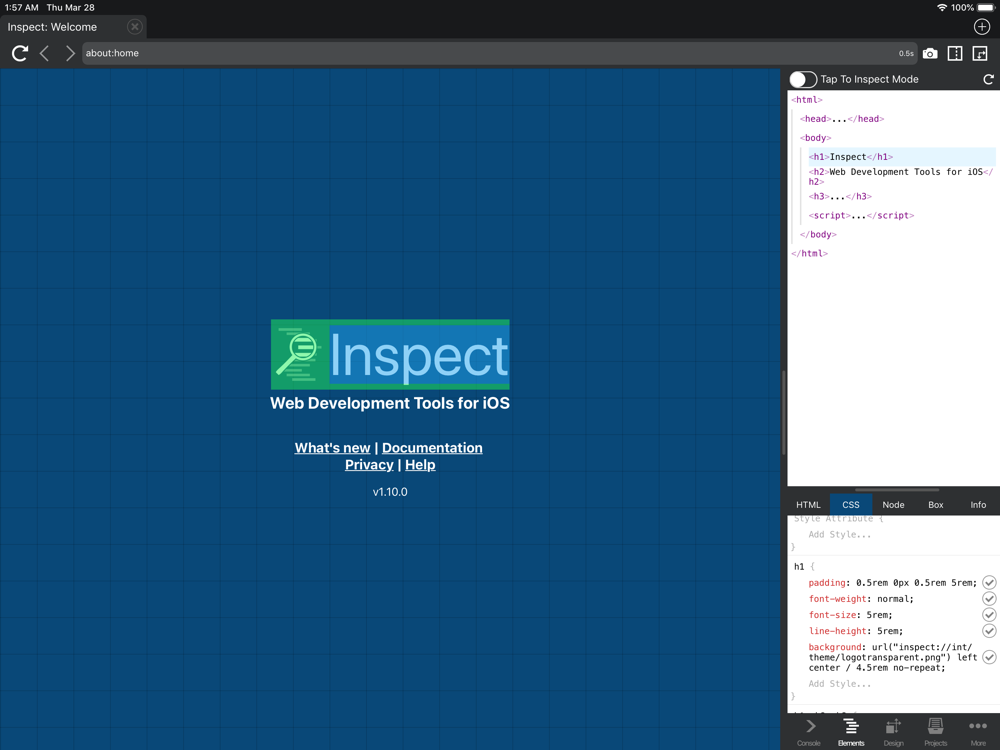This screenshot has width=1000, height=750.
Task: Open the What's new link
Action: 332,448
